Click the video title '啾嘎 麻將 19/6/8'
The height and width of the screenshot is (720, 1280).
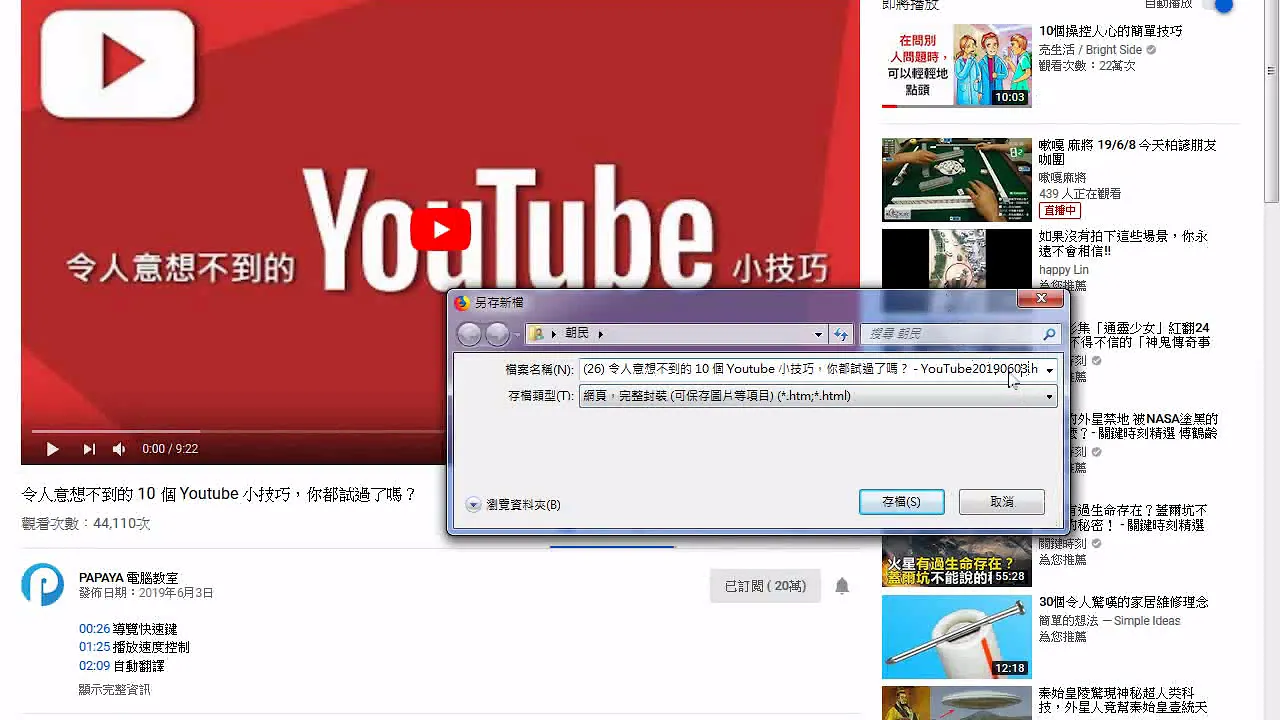point(1127,152)
